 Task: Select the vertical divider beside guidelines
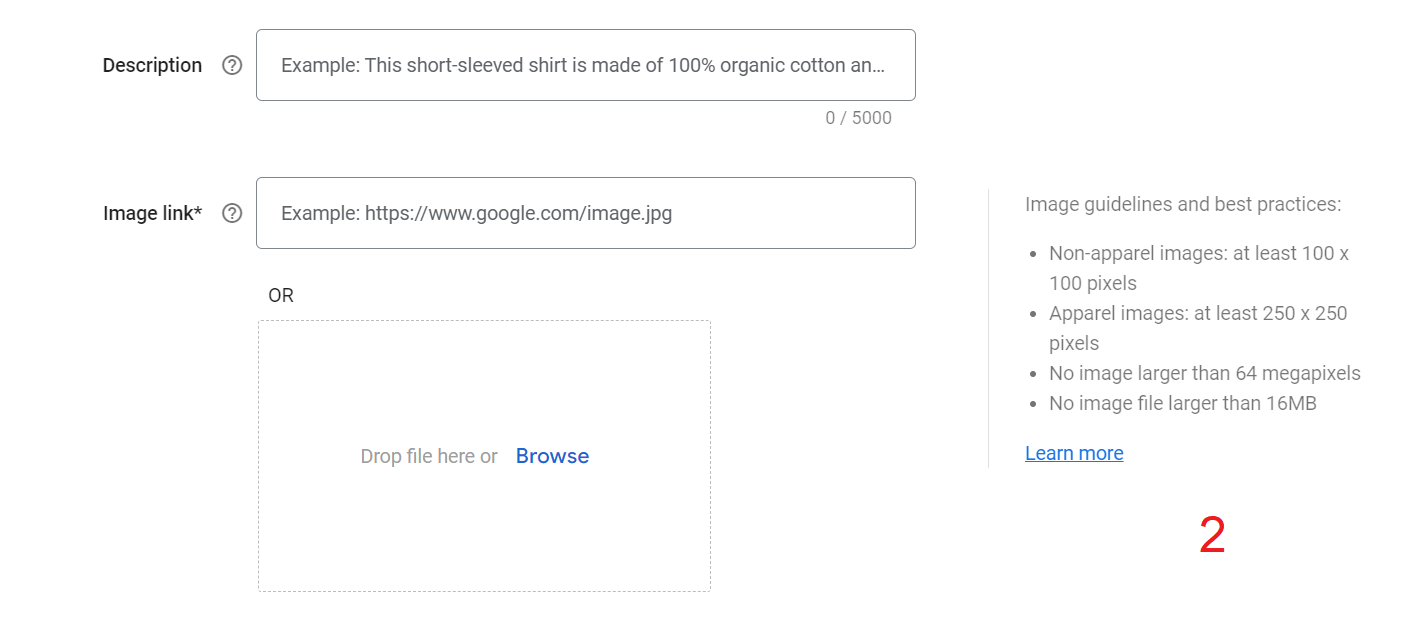[988, 328]
